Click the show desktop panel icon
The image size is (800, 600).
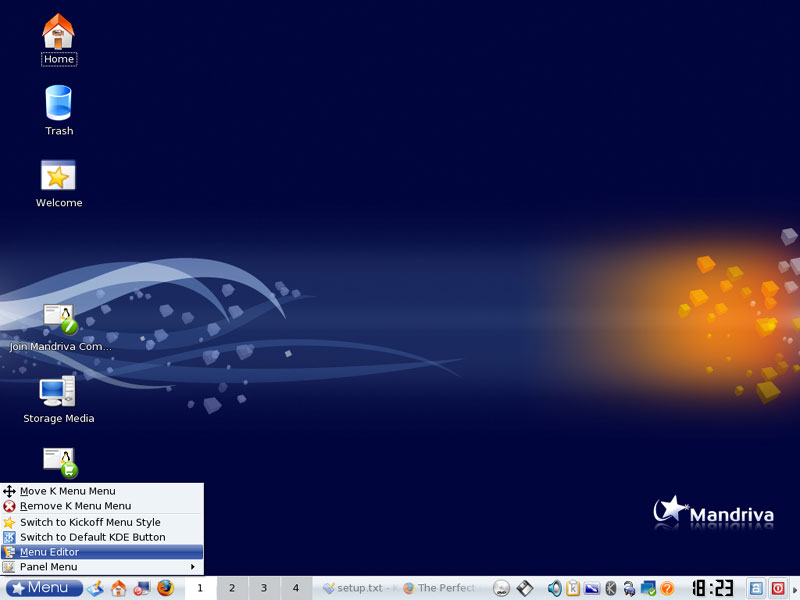point(95,588)
